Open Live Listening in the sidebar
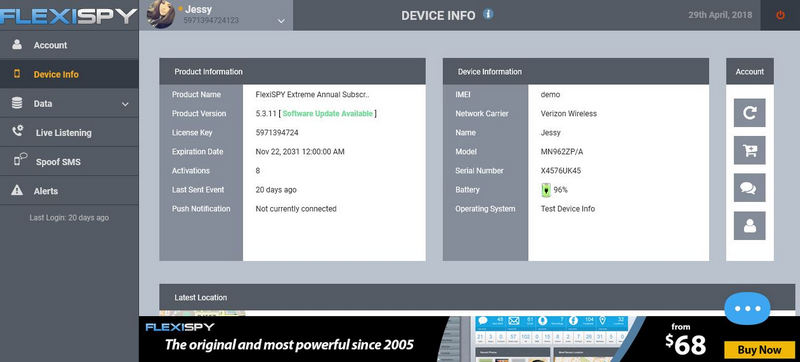Image resolution: width=800 pixels, height=362 pixels. pyautogui.click(x=69, y=133)
